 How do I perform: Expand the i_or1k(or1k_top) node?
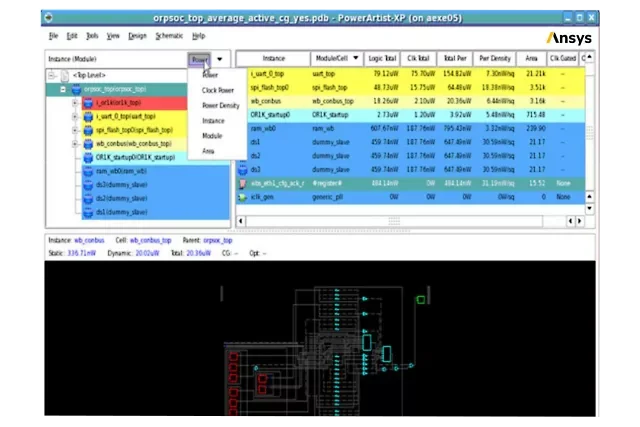click(75, 103)
